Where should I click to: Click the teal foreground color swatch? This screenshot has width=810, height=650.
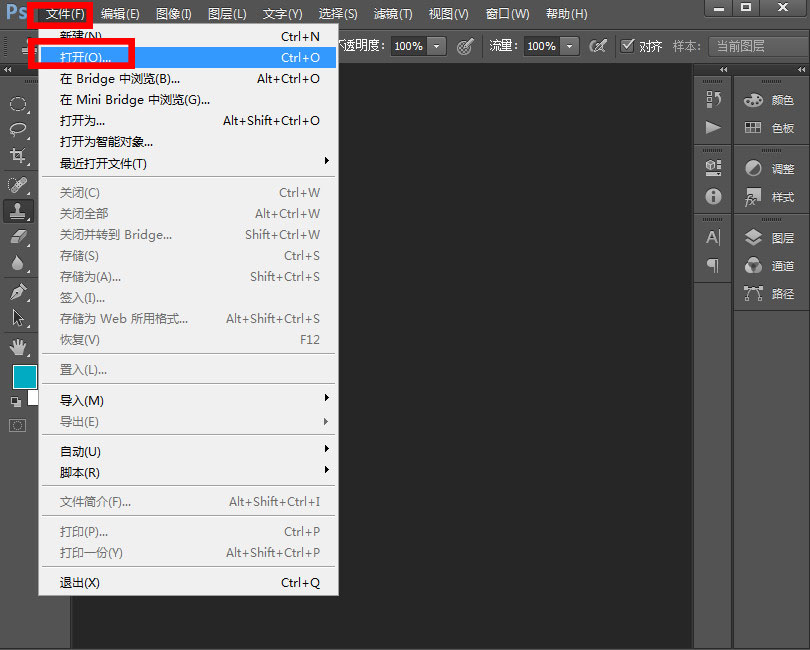24,377
